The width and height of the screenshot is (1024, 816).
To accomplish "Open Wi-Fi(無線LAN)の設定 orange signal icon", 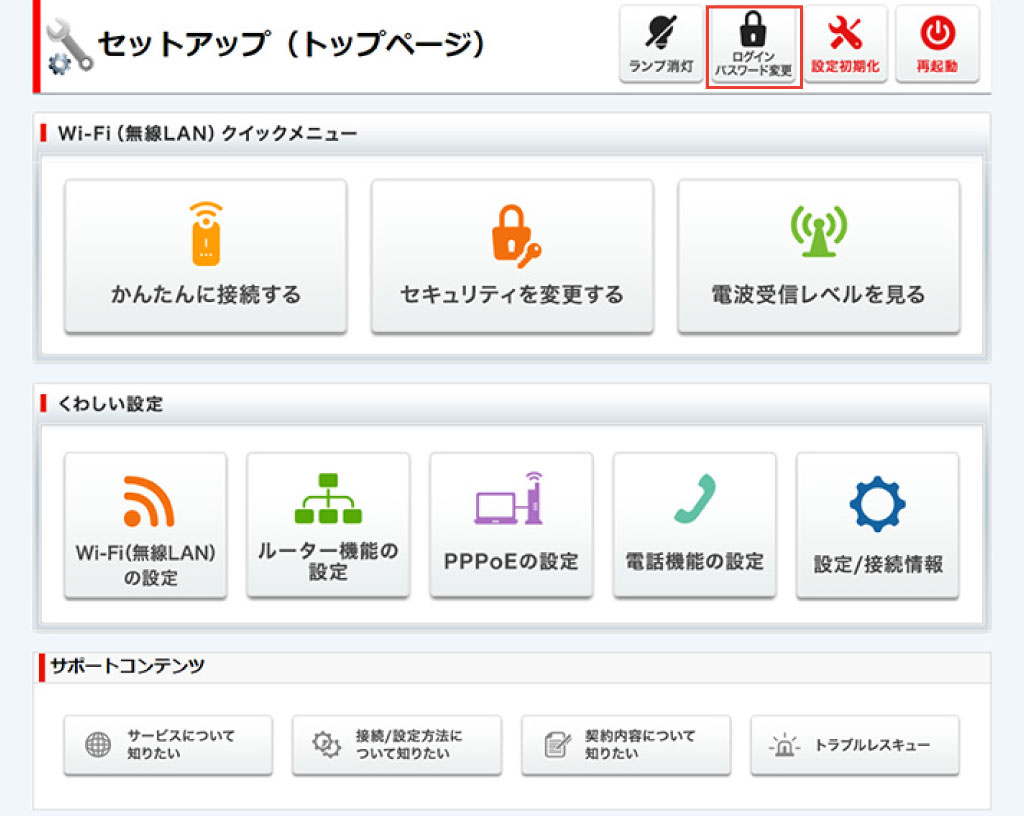I will point(146,502).
